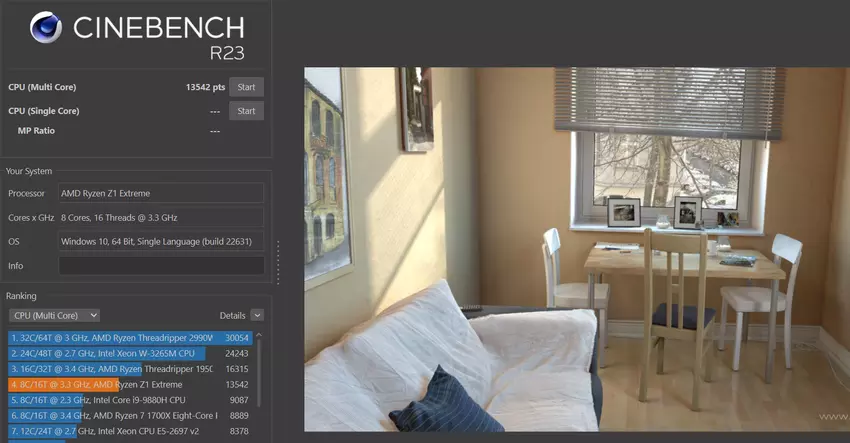Click the Processor name field
The image size is (850, 443).
(161, 193)
